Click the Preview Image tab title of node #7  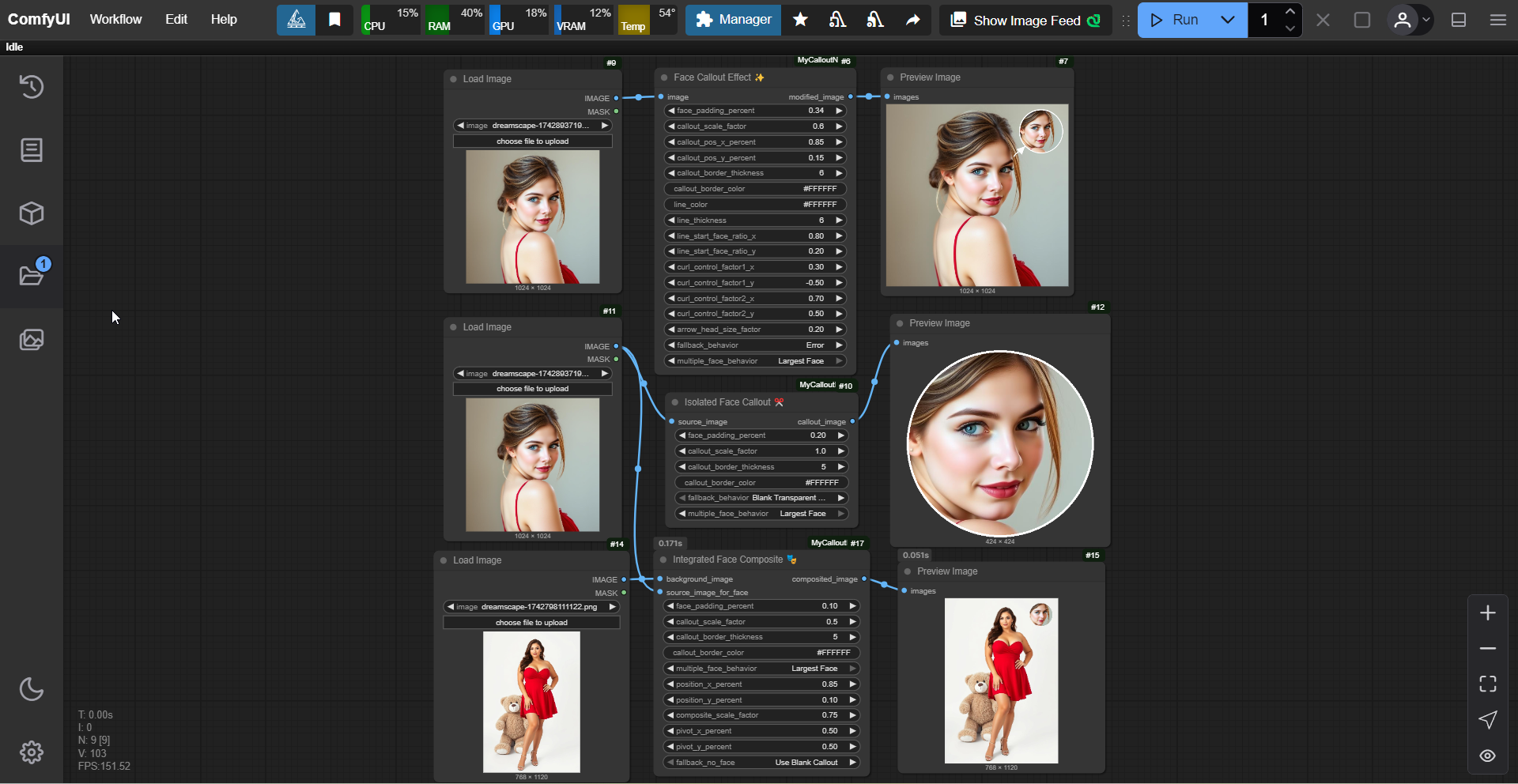pos(930,77)
